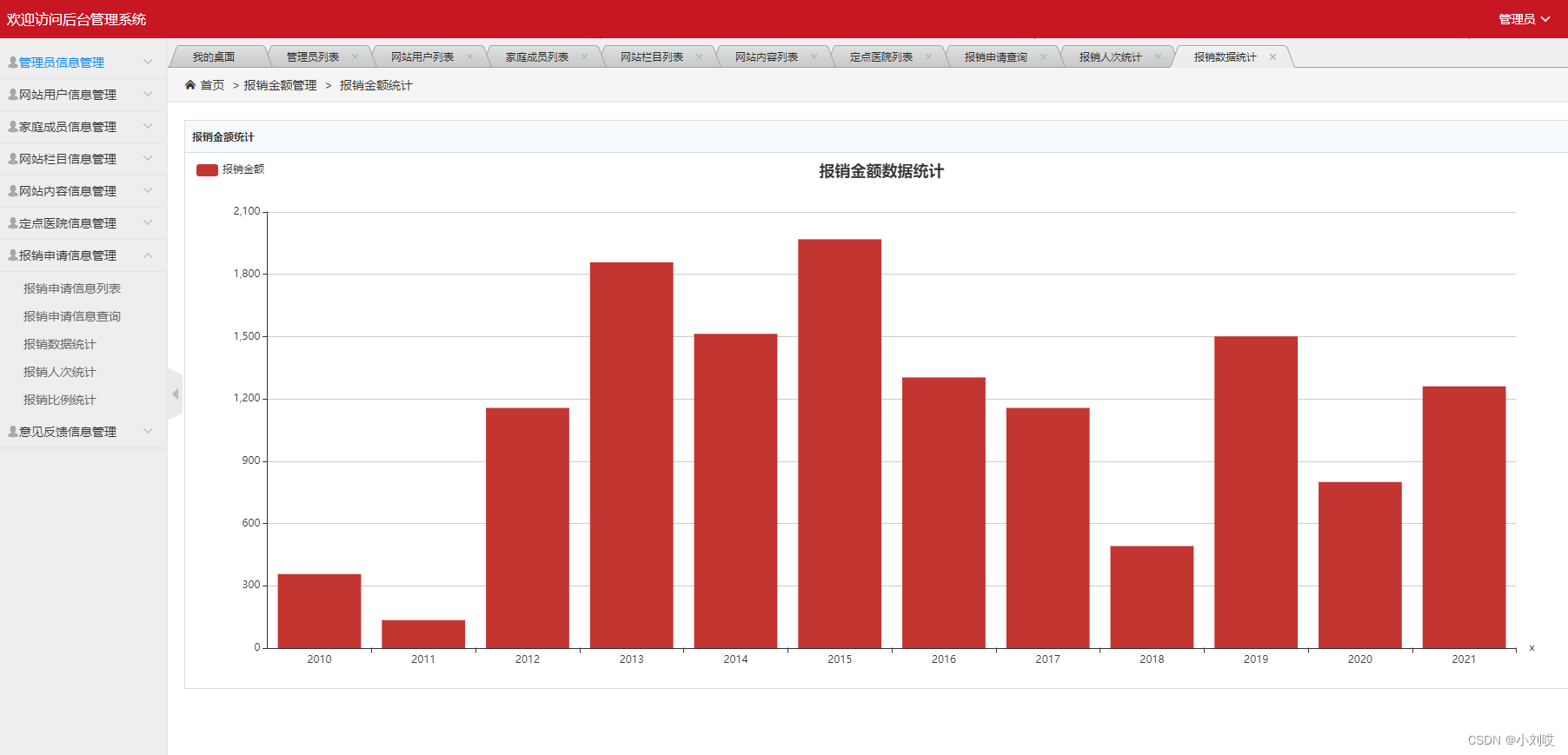Click user icon beside 网站用户信息管理
The height and width of the screenshot is (755, 1568).
point(13,94)
